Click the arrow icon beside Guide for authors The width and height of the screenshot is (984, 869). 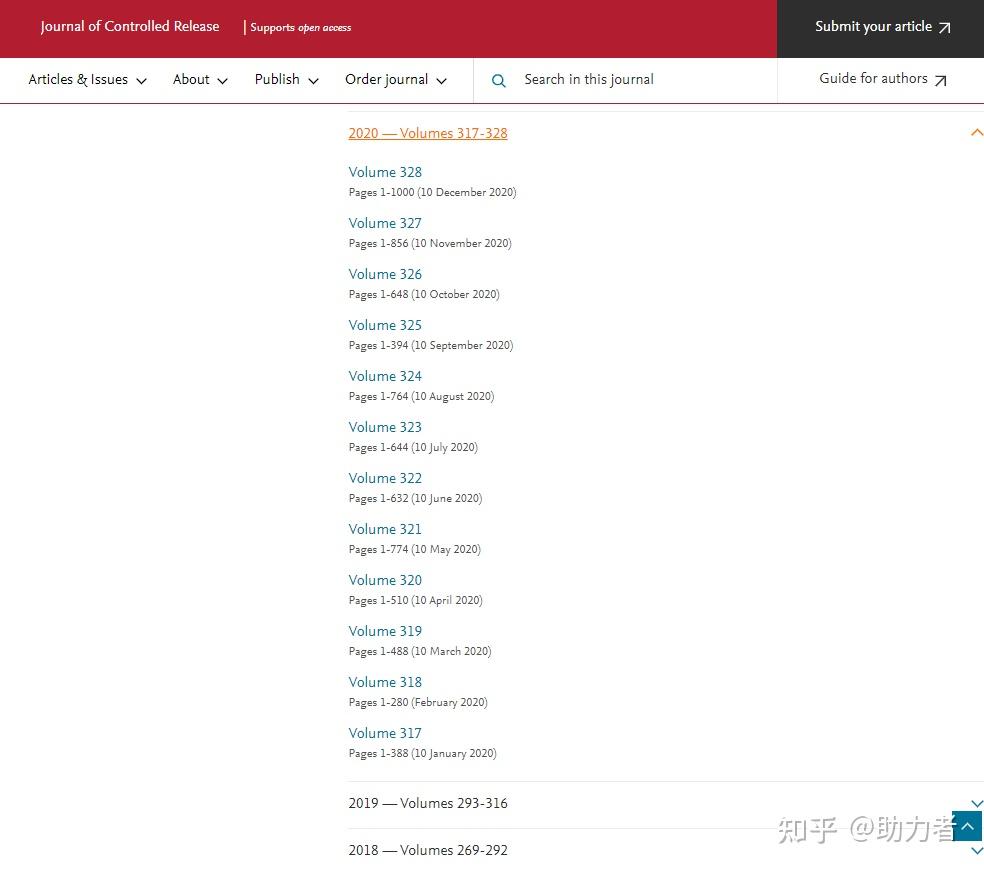click(940, 80)
